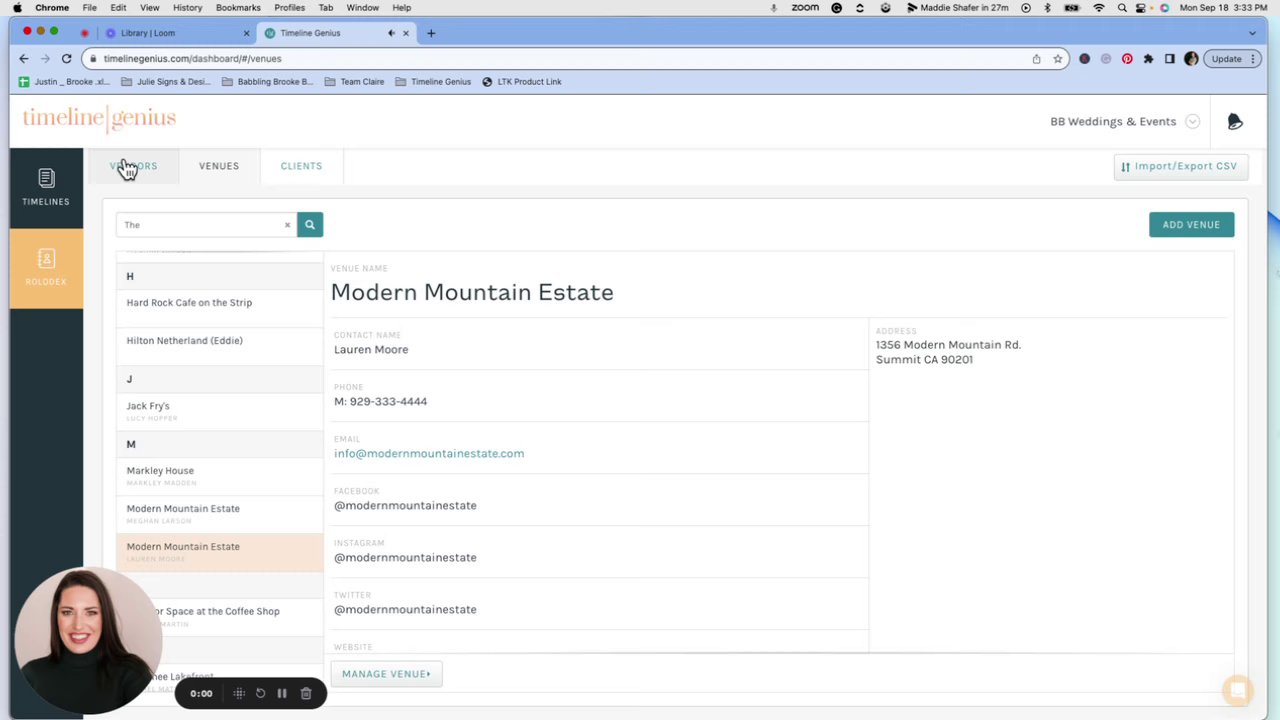1280x720 pixels.
Task: Open the Timeline Genius bookmark folder
Action: (433, 82)
